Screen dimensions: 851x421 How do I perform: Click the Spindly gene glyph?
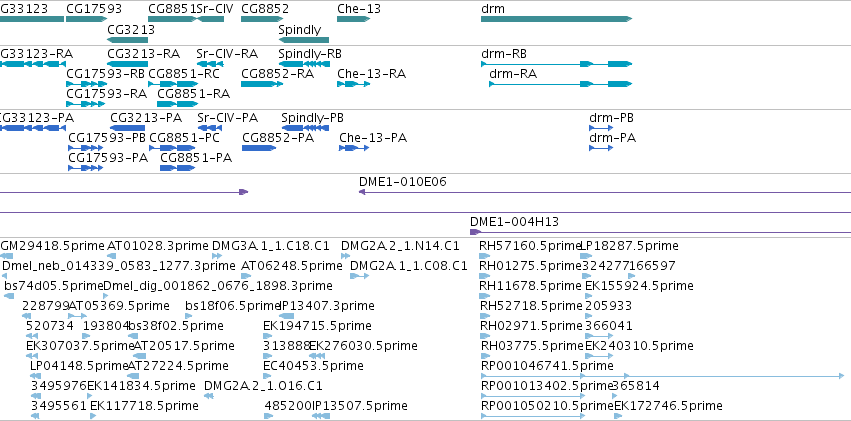(303, 40)
